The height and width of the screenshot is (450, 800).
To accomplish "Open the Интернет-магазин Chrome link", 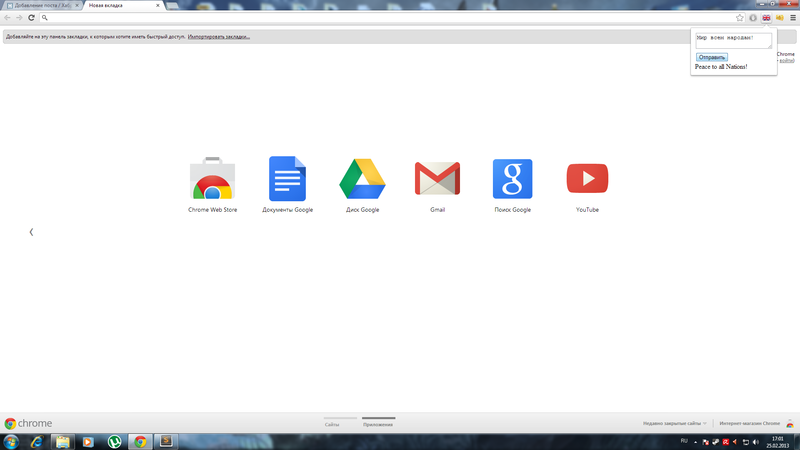I will pos(749,423).
